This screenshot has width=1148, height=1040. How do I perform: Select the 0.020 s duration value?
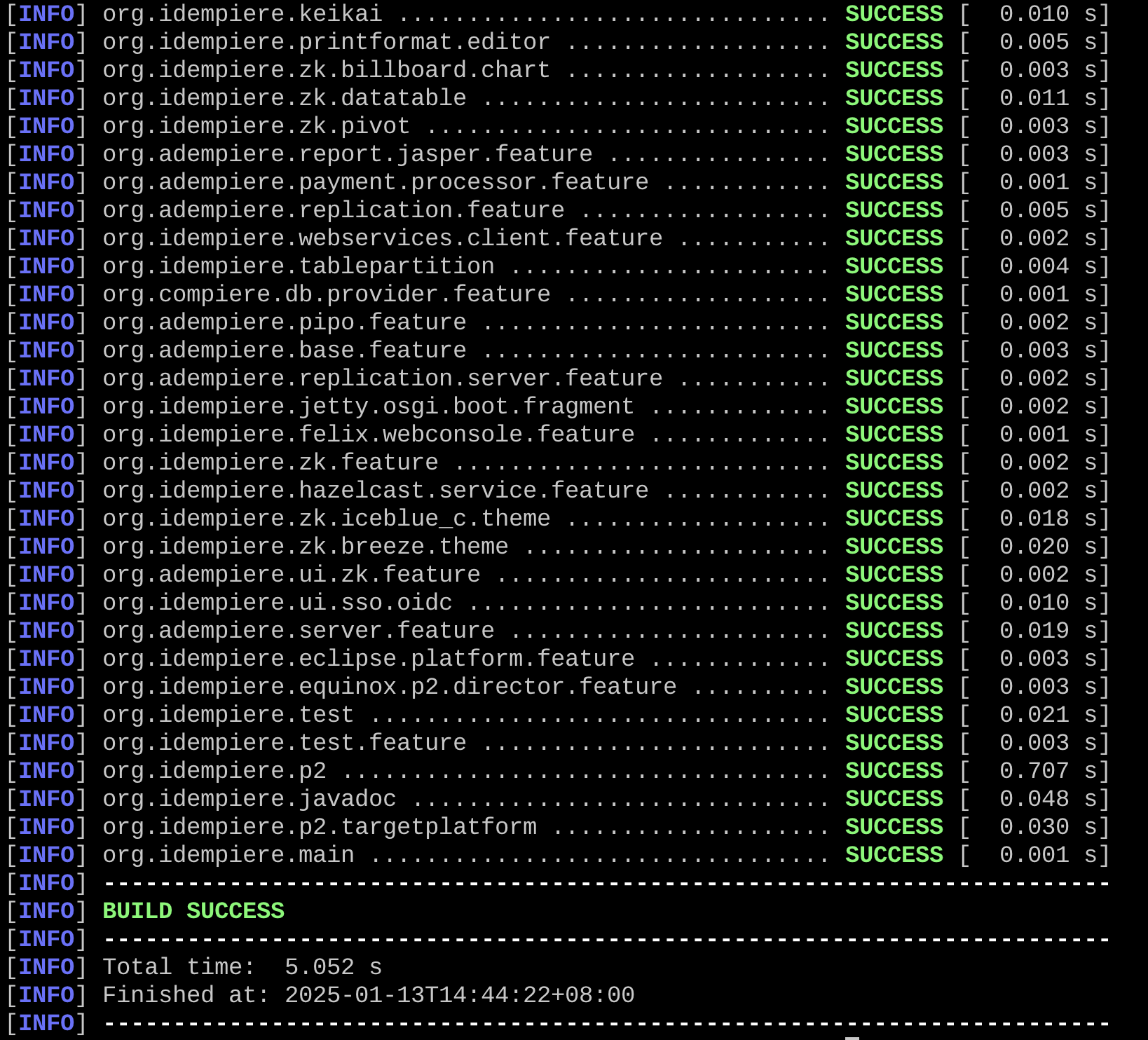tap(1048, 547)
